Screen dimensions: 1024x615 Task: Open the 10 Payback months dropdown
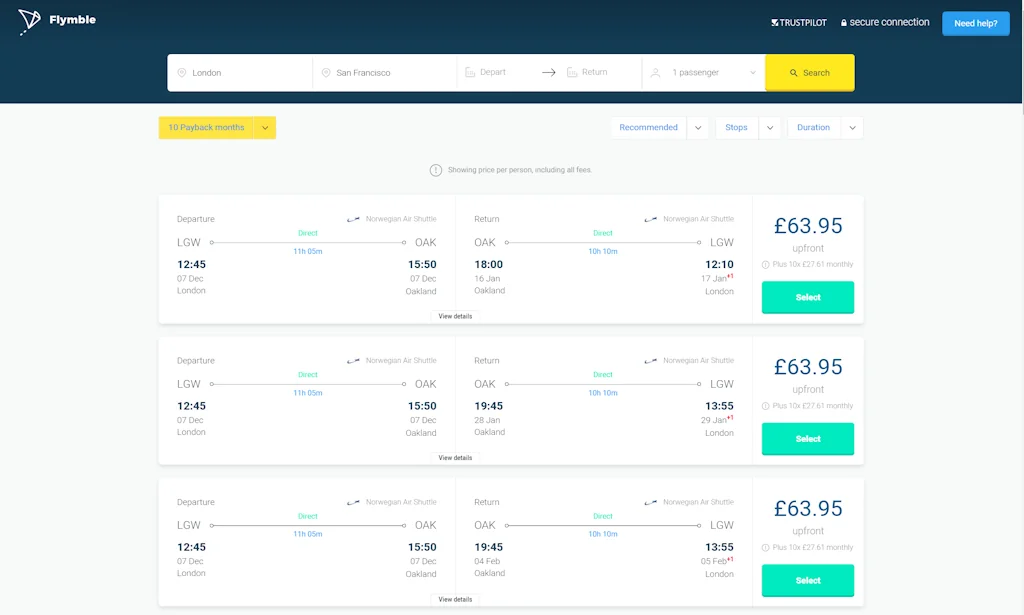(x=265, y=128)
